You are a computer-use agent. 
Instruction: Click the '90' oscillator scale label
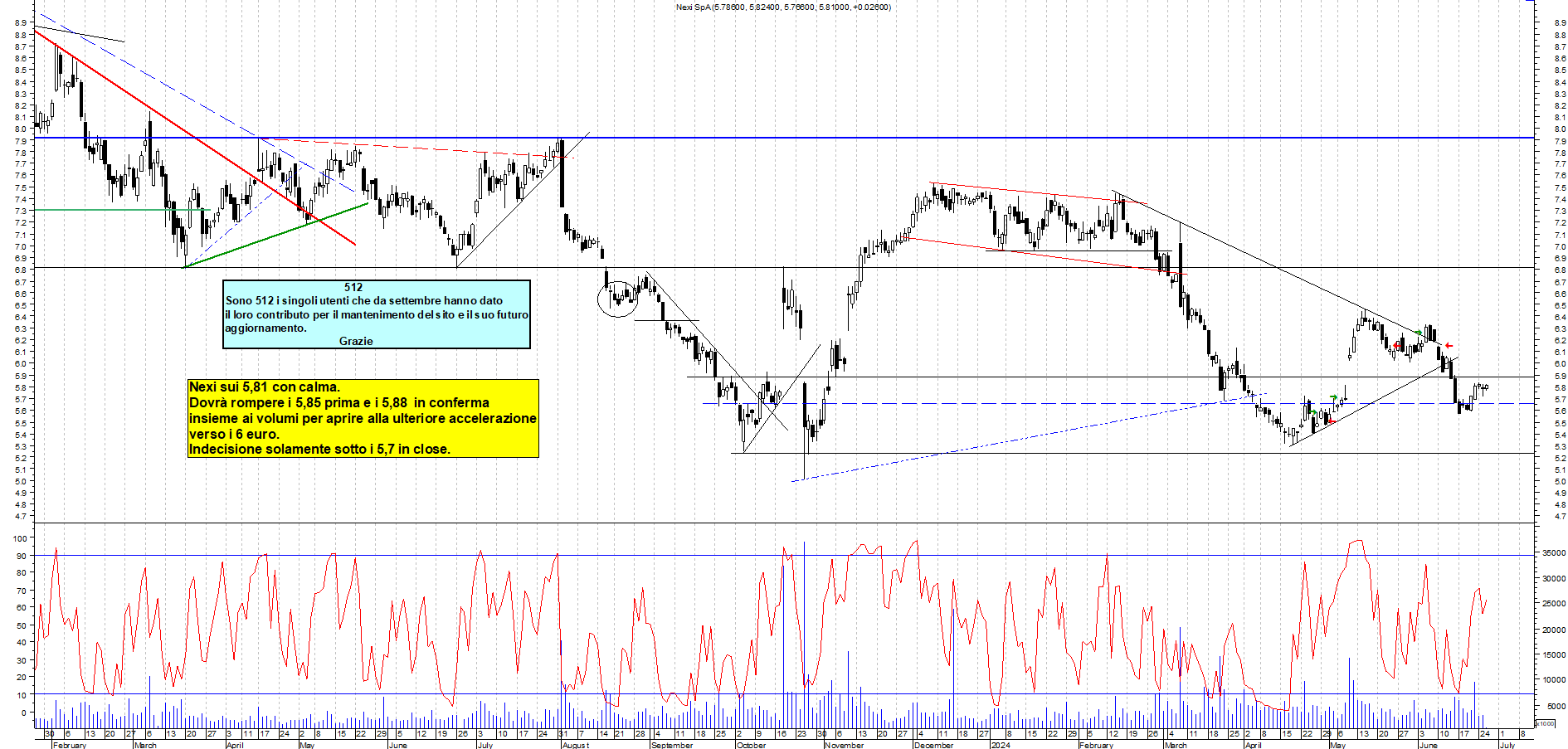(x=22, y=556)
